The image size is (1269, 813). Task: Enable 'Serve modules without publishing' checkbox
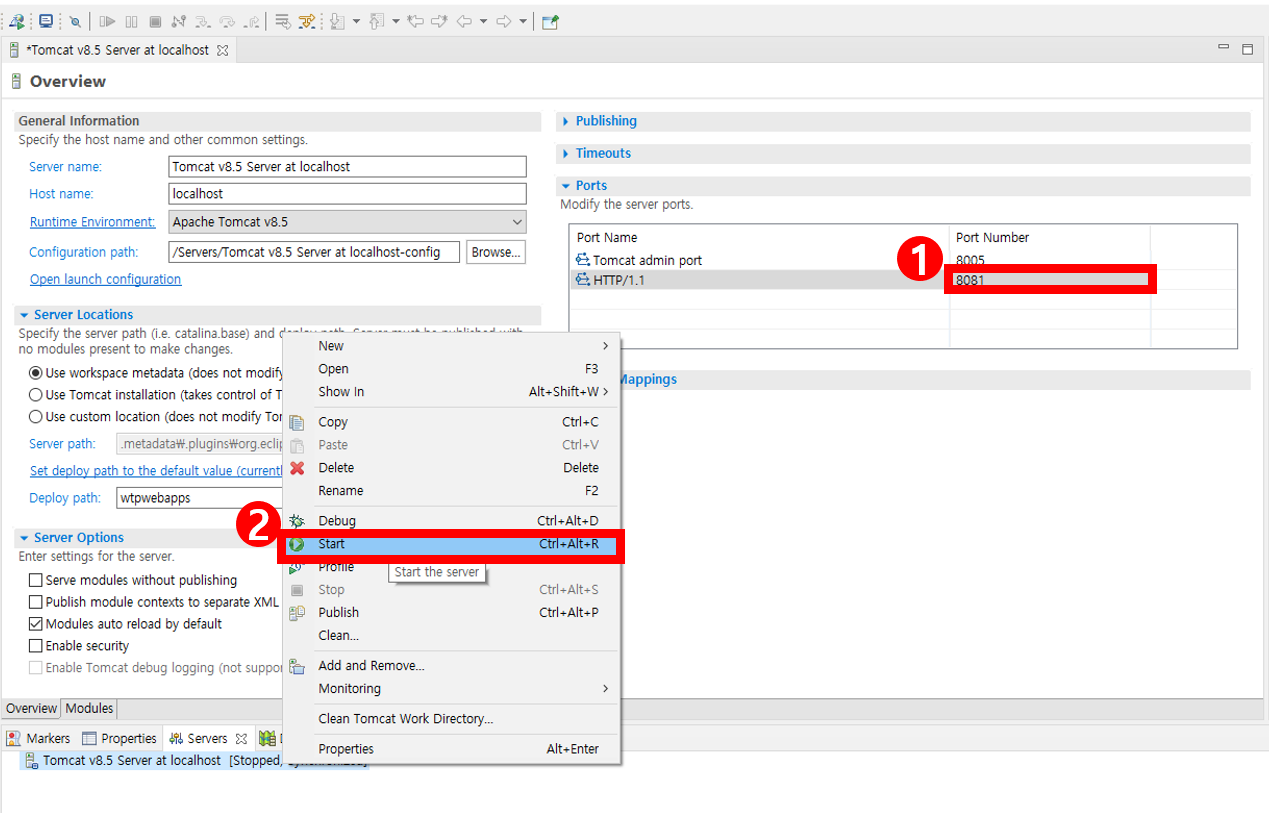pos(36,580)
